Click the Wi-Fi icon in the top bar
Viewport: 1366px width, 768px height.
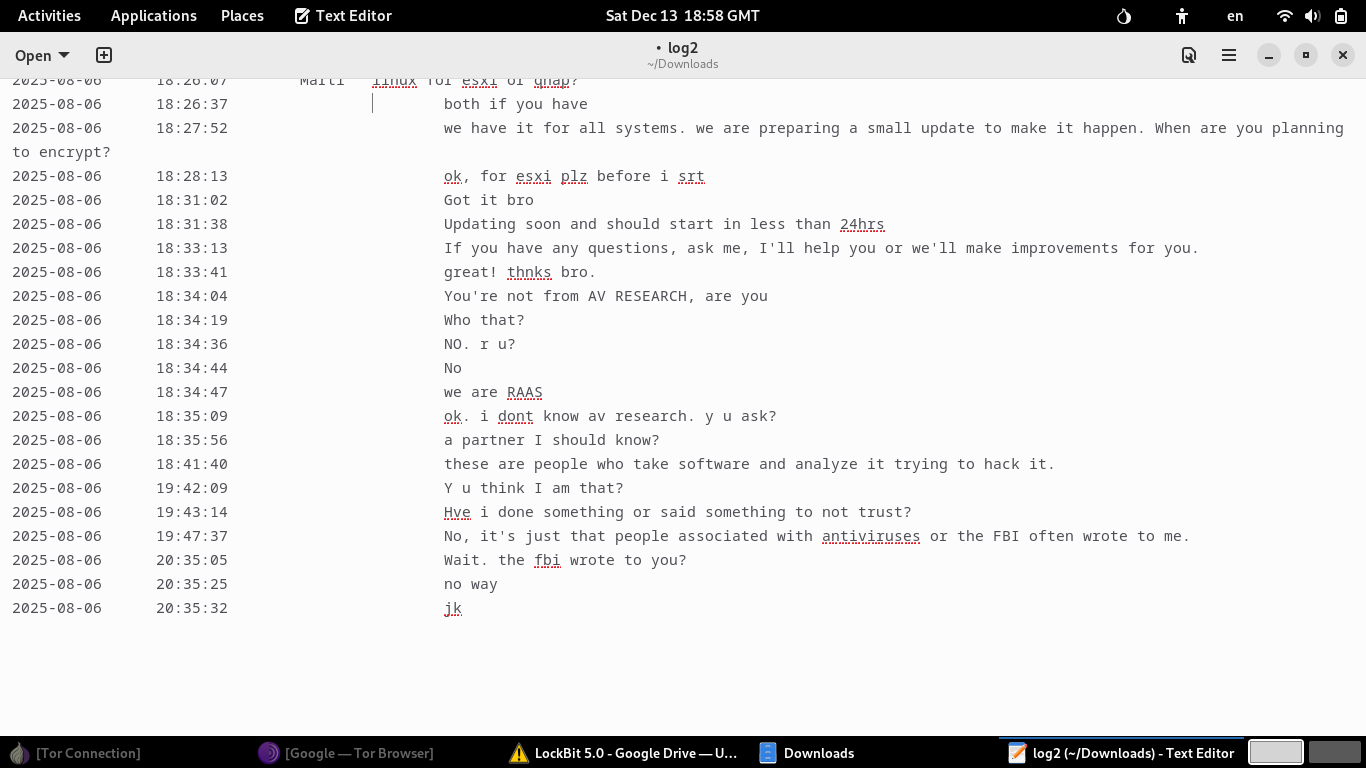point(1283,15)
